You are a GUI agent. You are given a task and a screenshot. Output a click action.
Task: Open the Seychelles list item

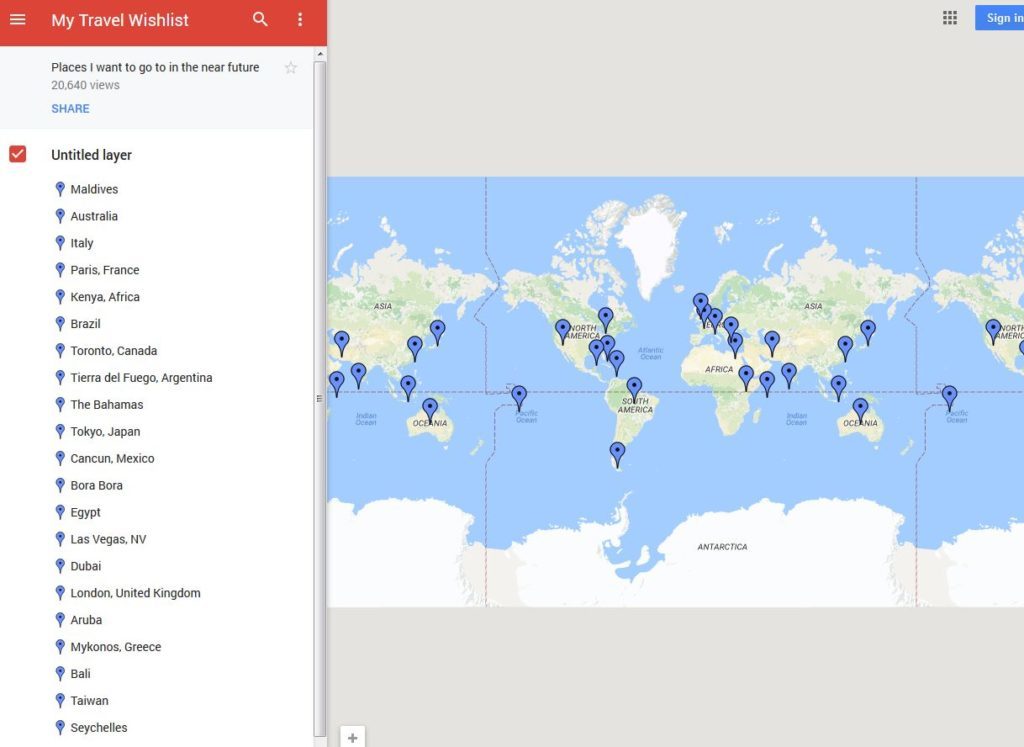pyautogui.click(x=98, y=728)
